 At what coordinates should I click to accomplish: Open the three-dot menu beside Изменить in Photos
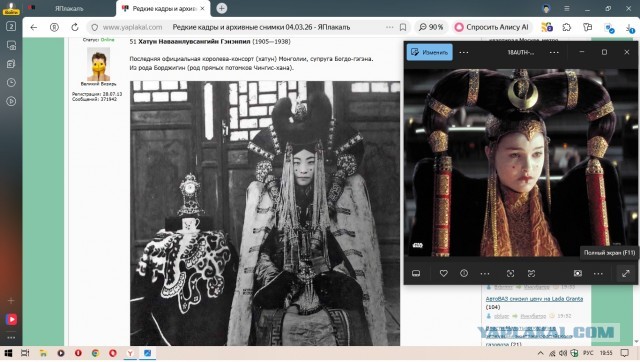pos(464,53)
